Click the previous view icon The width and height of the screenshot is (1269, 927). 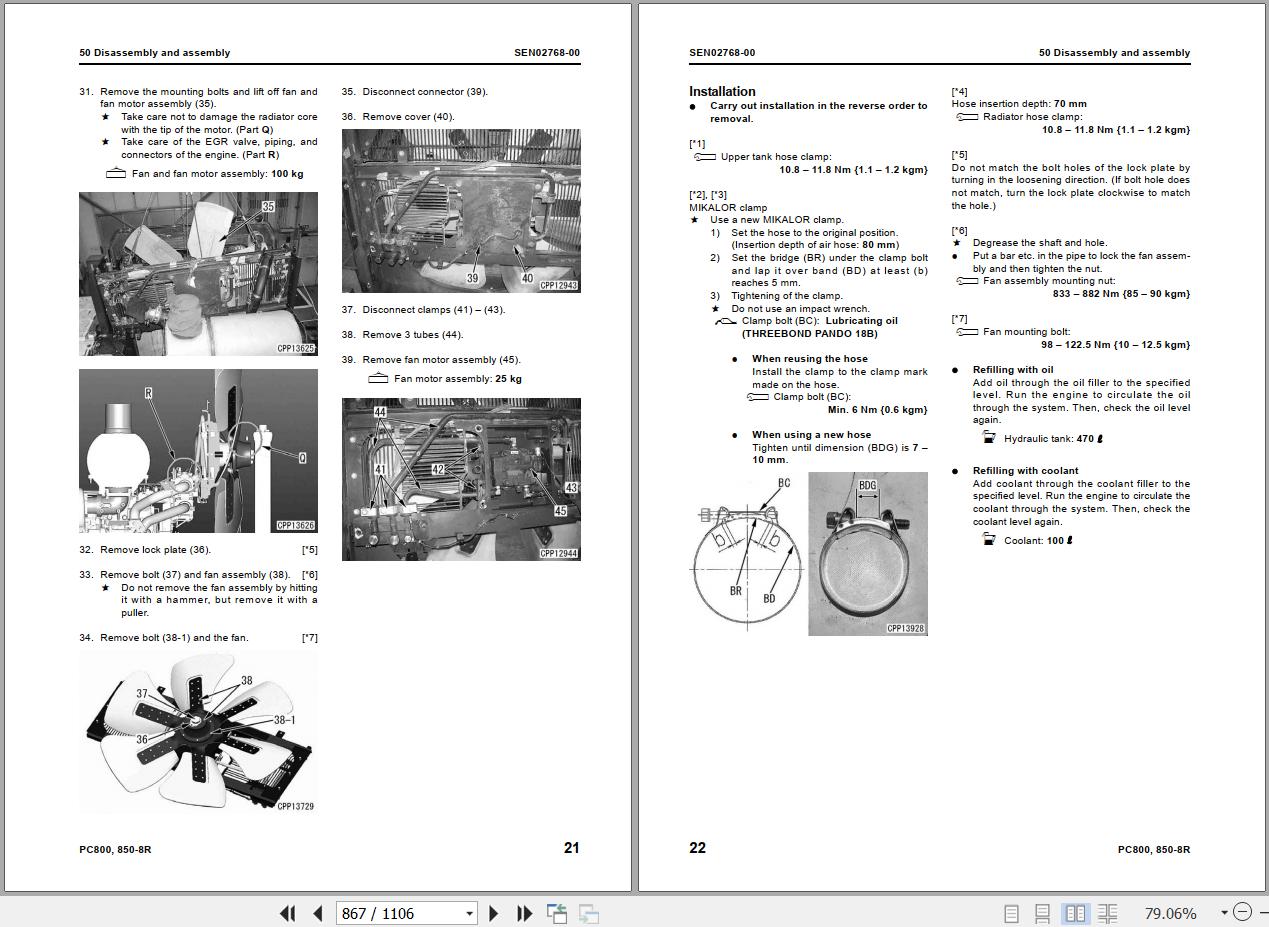pos(557,913)
